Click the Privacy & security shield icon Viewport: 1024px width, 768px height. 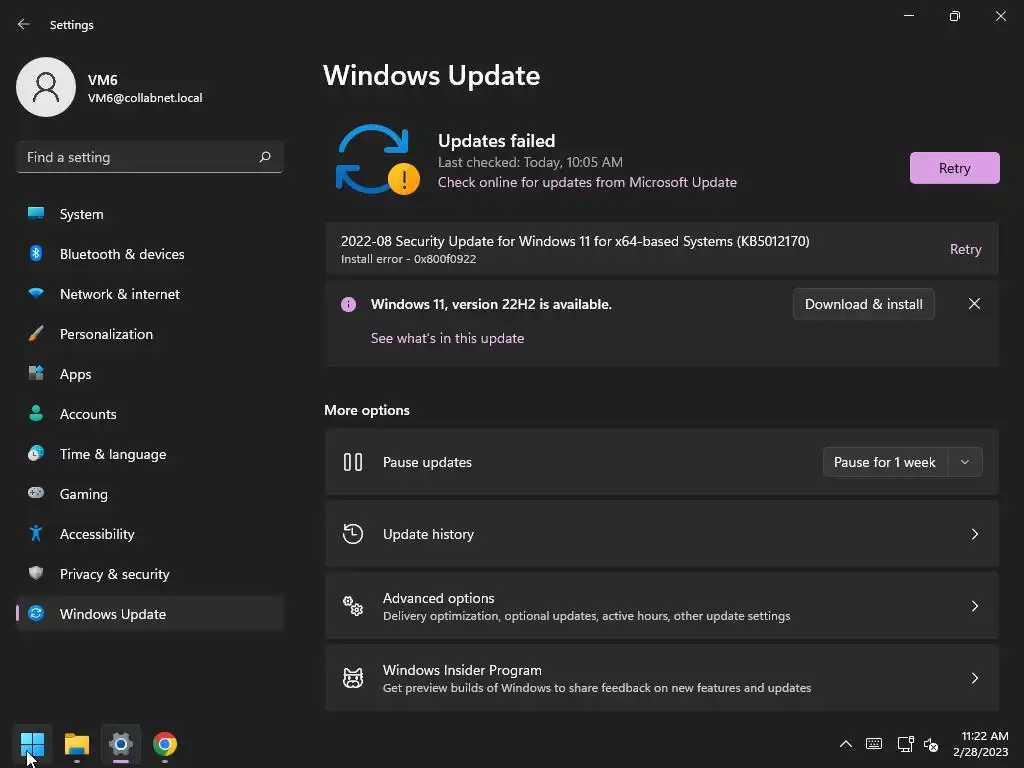click(36, 573)
